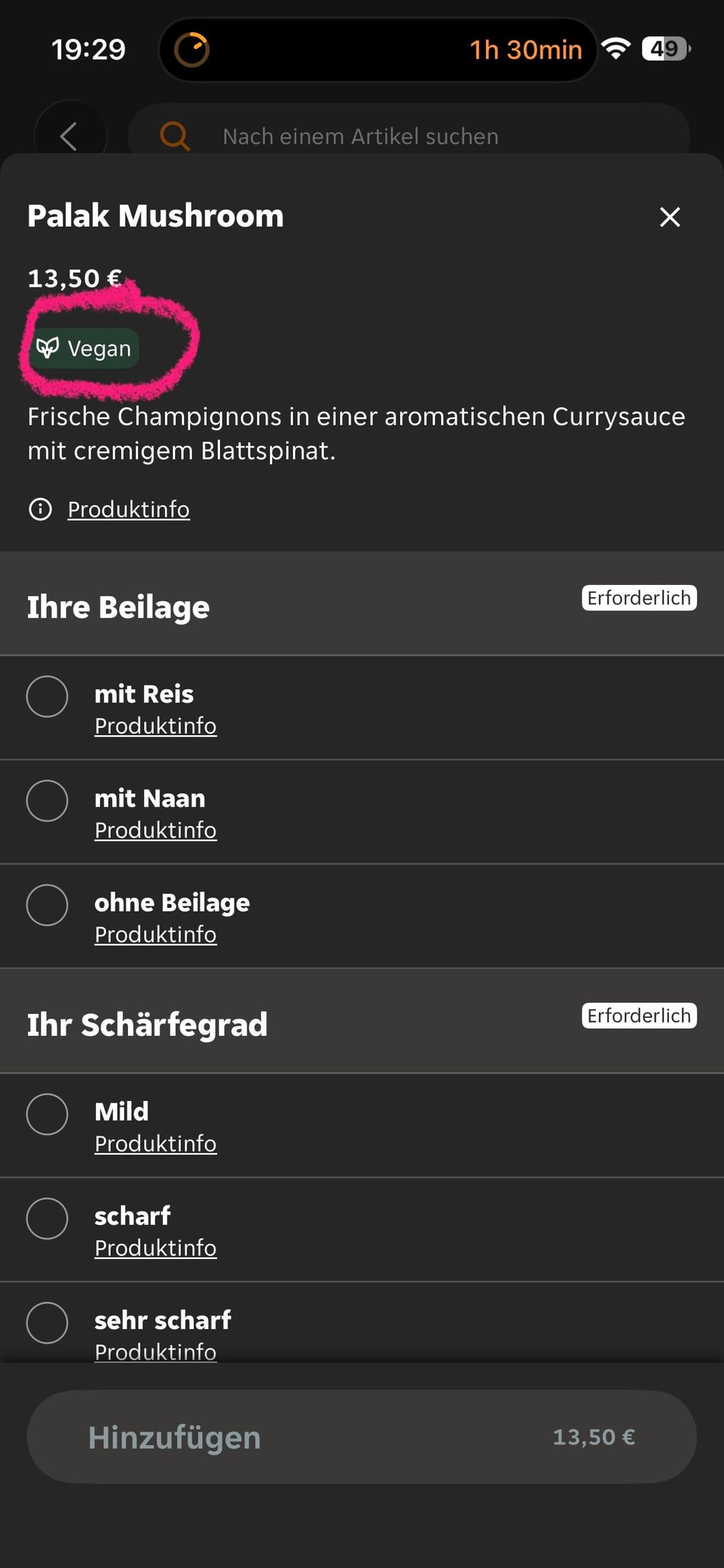Image resolution: width=724 pixels, height=1568 pixels.
Task: Open the dish's main Produktinfo link
Action: click(x=129, y=509)
